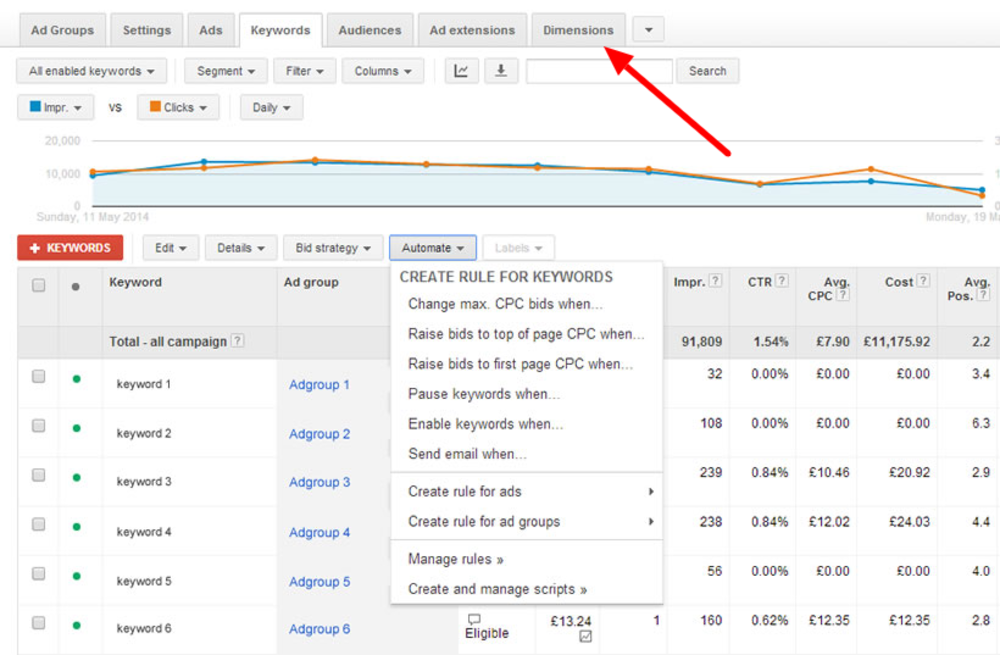
Task: Click the keyword search input field
Action: pos(599,71)
